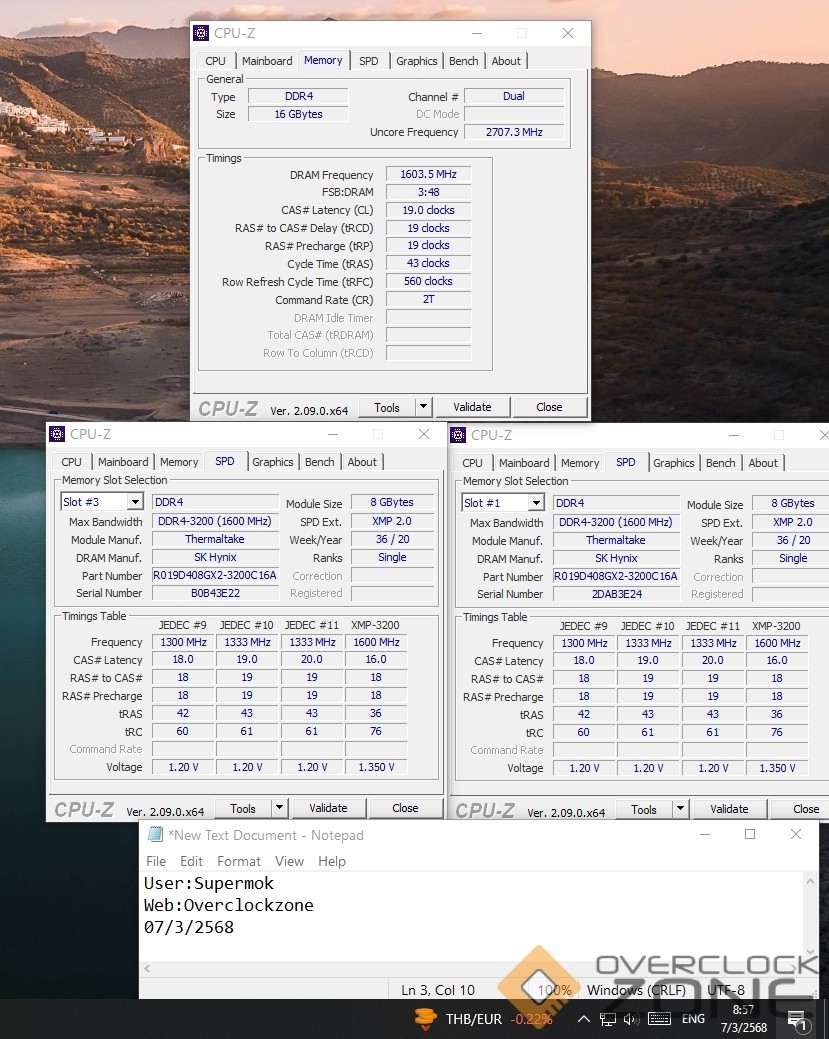829x1039 pixels.
Task: Click the CPU-Z icon in the Slot #1 window title bar
Action: click(x=458, y=435)
